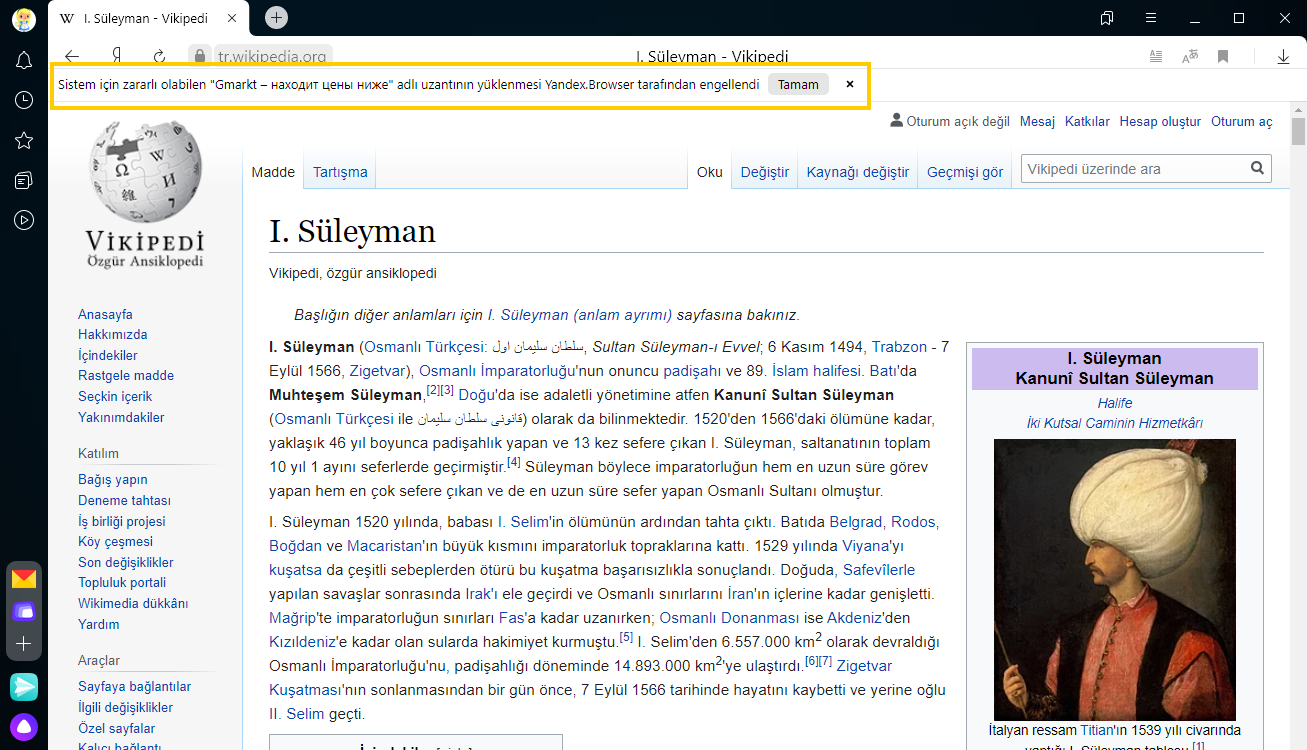Open İlgili değişiklikler link

pyautogui.click(x=125, y=707)
